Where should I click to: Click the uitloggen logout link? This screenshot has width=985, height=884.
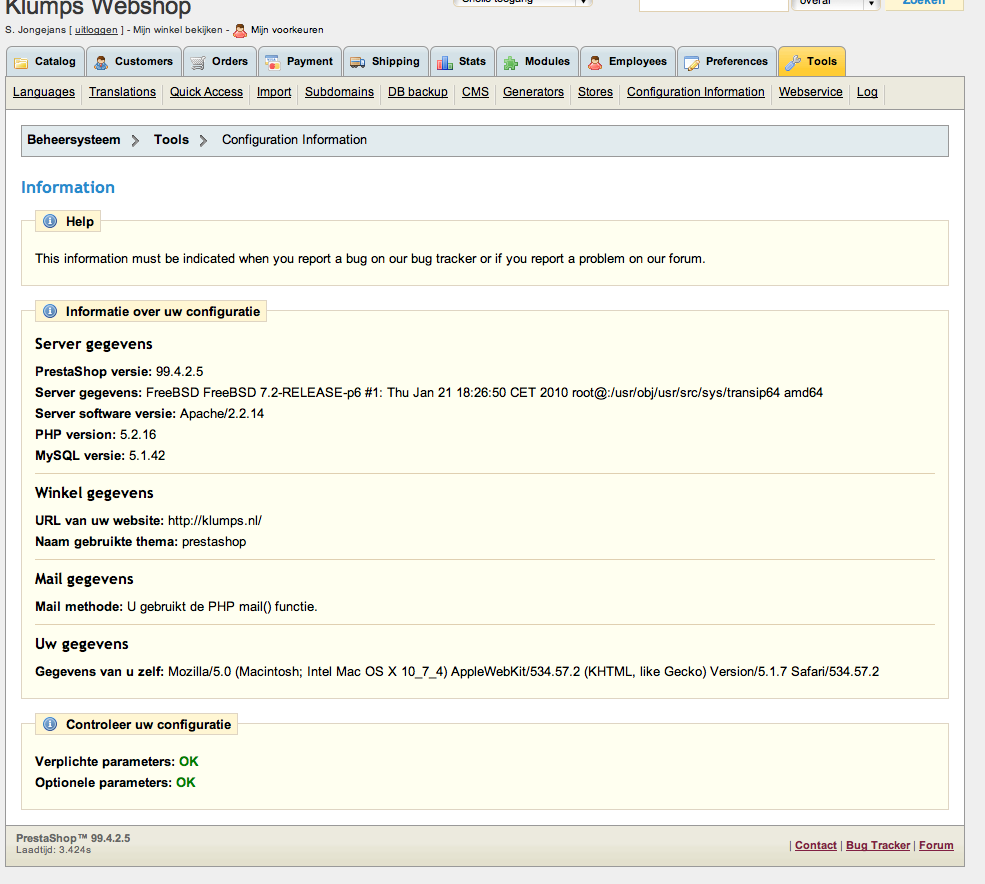pyautogui.click(x=96, y=30)
